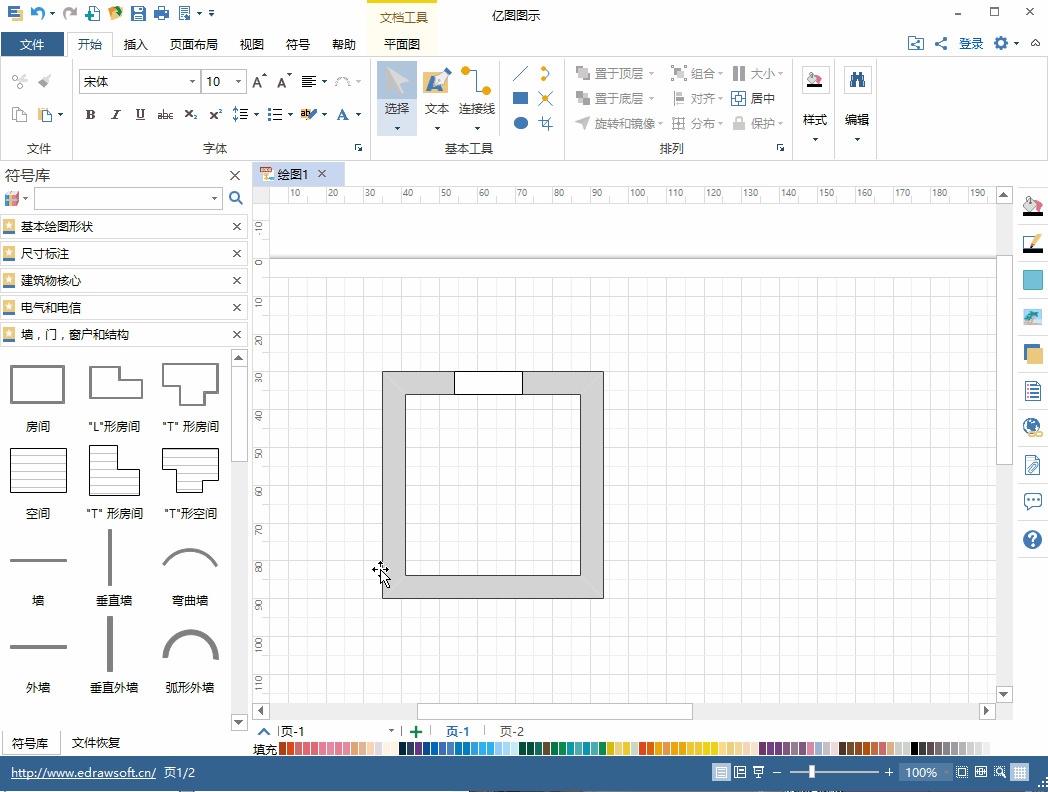Toggle Underline text formatting
Image resolution: width=1048 pixels, height=792 pixels.
[140, 115]
